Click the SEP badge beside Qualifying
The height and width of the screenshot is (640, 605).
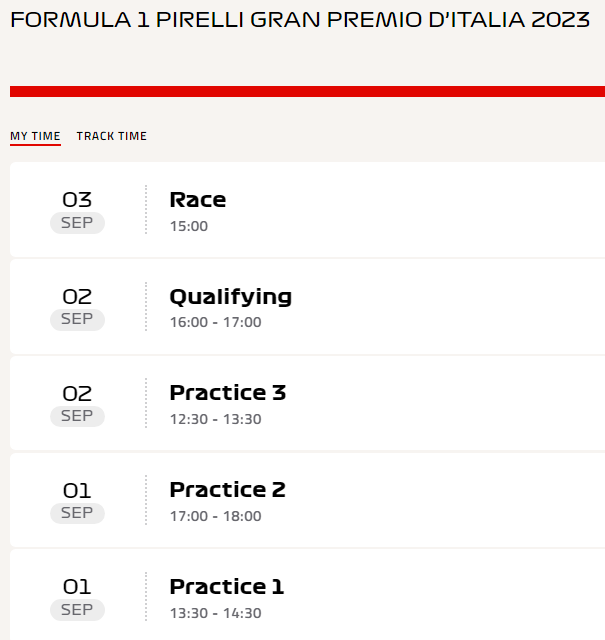tap(77, 320)
